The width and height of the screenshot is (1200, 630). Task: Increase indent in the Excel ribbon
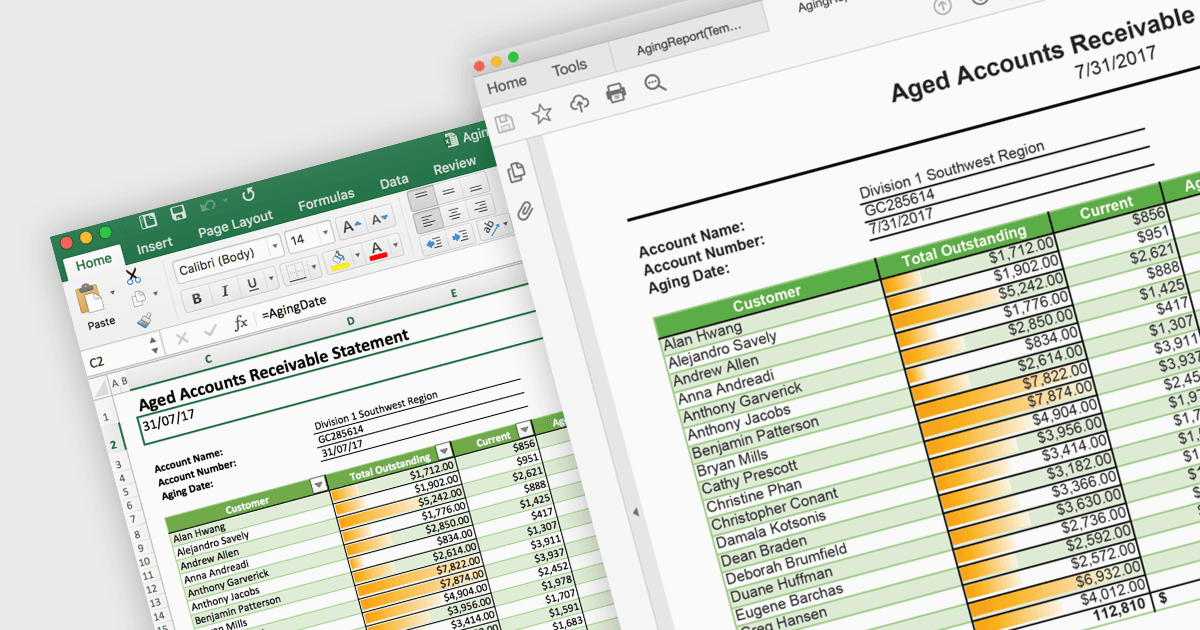tap(460, 236)
